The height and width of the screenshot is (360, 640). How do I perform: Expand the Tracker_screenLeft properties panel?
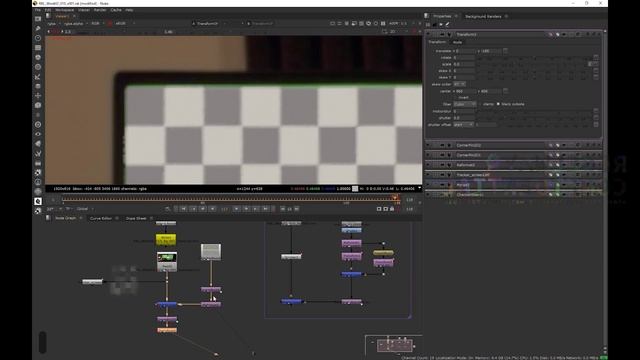coord(429,175)
